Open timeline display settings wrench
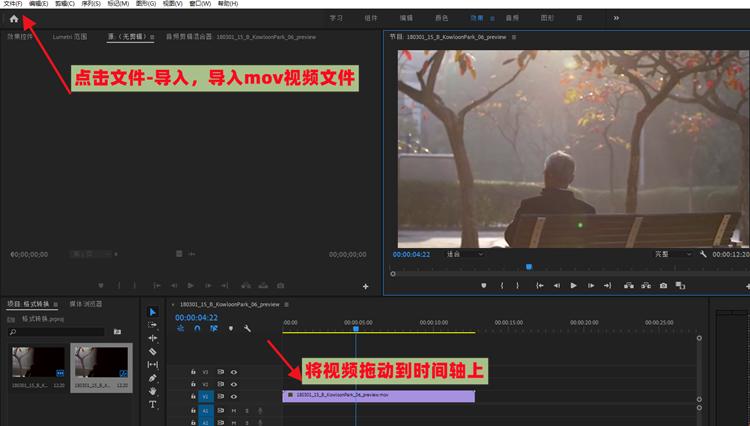The width and height of the screenshot is (750, 426). click(247, 328)
